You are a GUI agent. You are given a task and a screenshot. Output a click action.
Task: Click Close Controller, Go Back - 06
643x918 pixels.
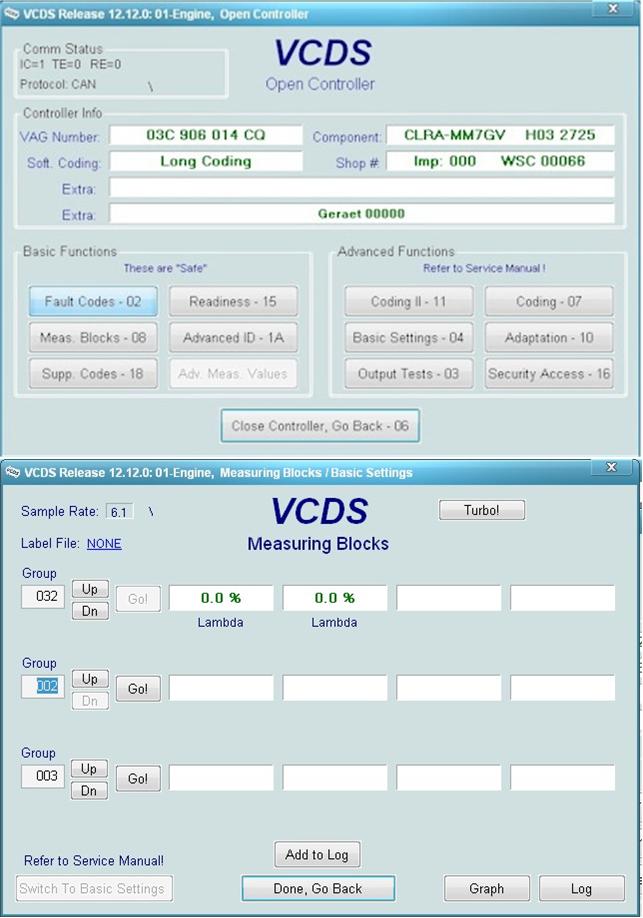pyautogui.click(x=320, y=426)
